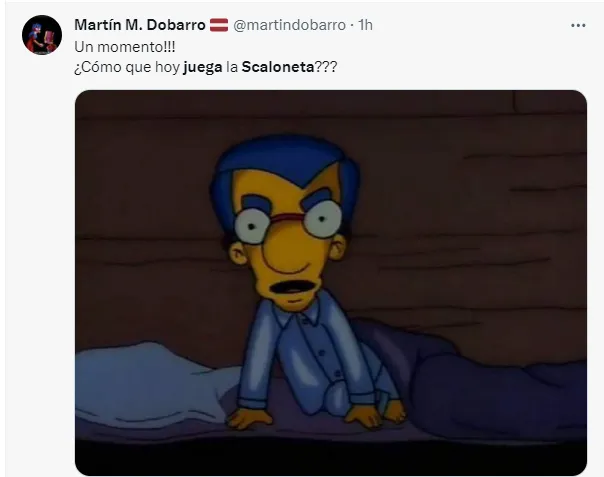The image size is (604, 477).
Task: Click Martín M. Dobarro's profile avatar
Action: [42, 35]
